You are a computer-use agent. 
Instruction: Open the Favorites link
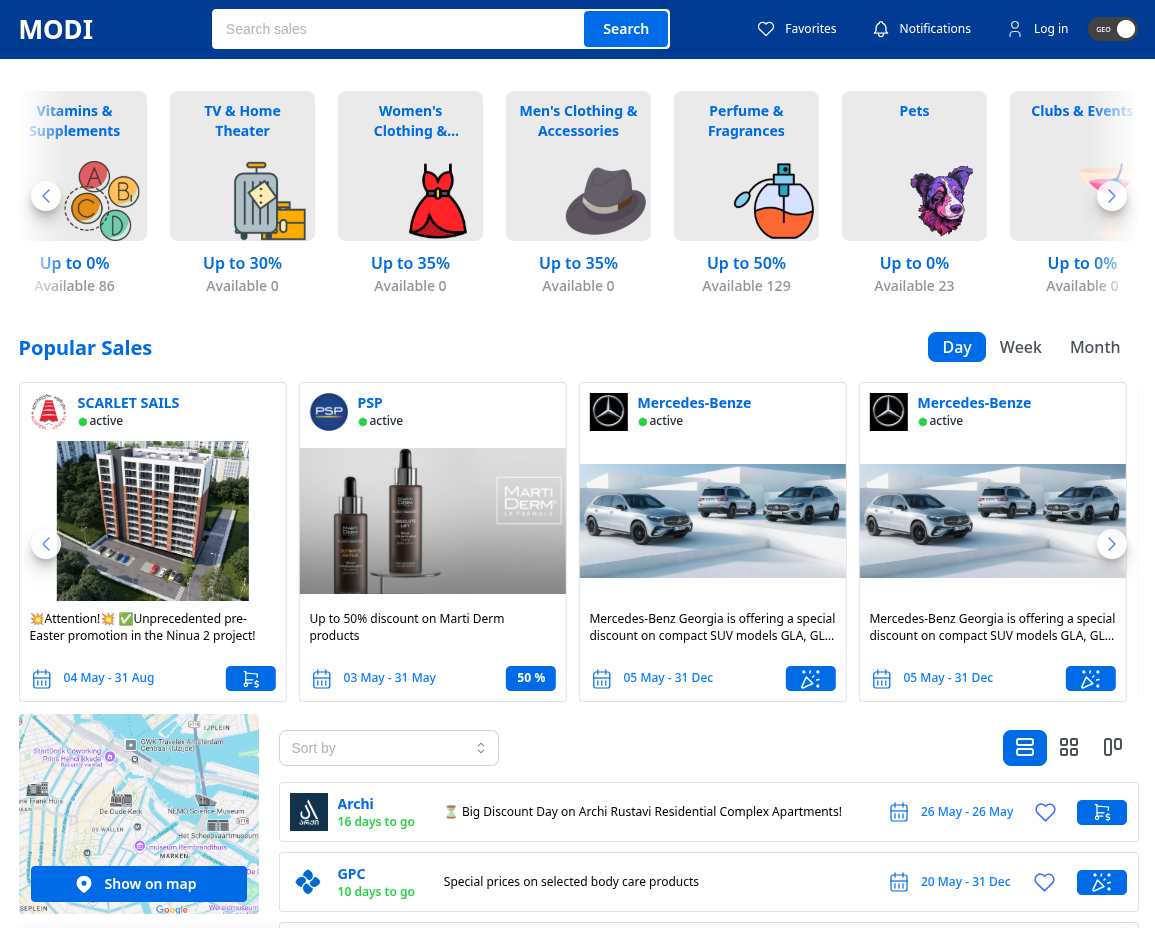coord(810,29)
